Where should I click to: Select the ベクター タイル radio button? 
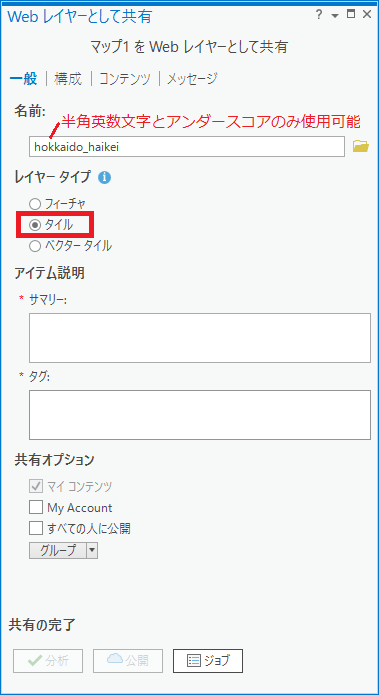[35, 246]
